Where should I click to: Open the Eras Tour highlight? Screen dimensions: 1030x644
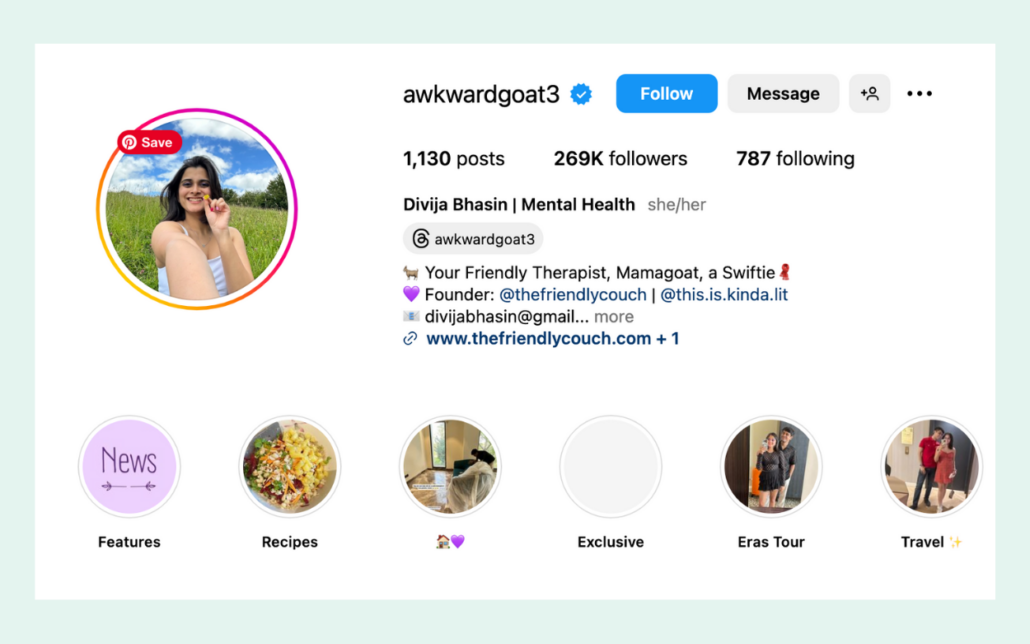[x=771, y=467]
